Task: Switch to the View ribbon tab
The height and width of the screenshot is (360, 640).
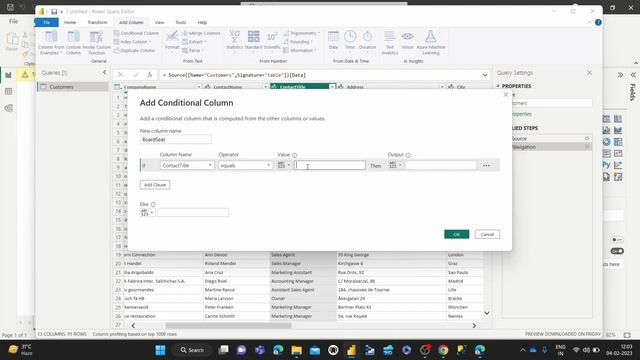Action: 160,22
